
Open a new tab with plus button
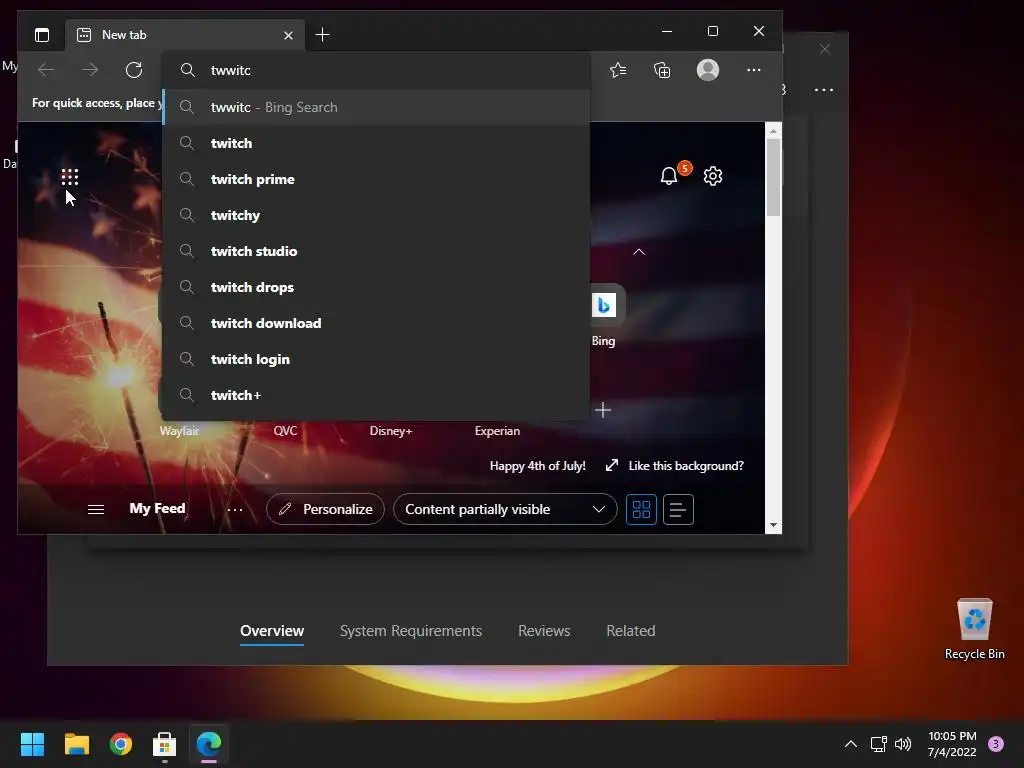pyautogui.click(x=323, y=35)
